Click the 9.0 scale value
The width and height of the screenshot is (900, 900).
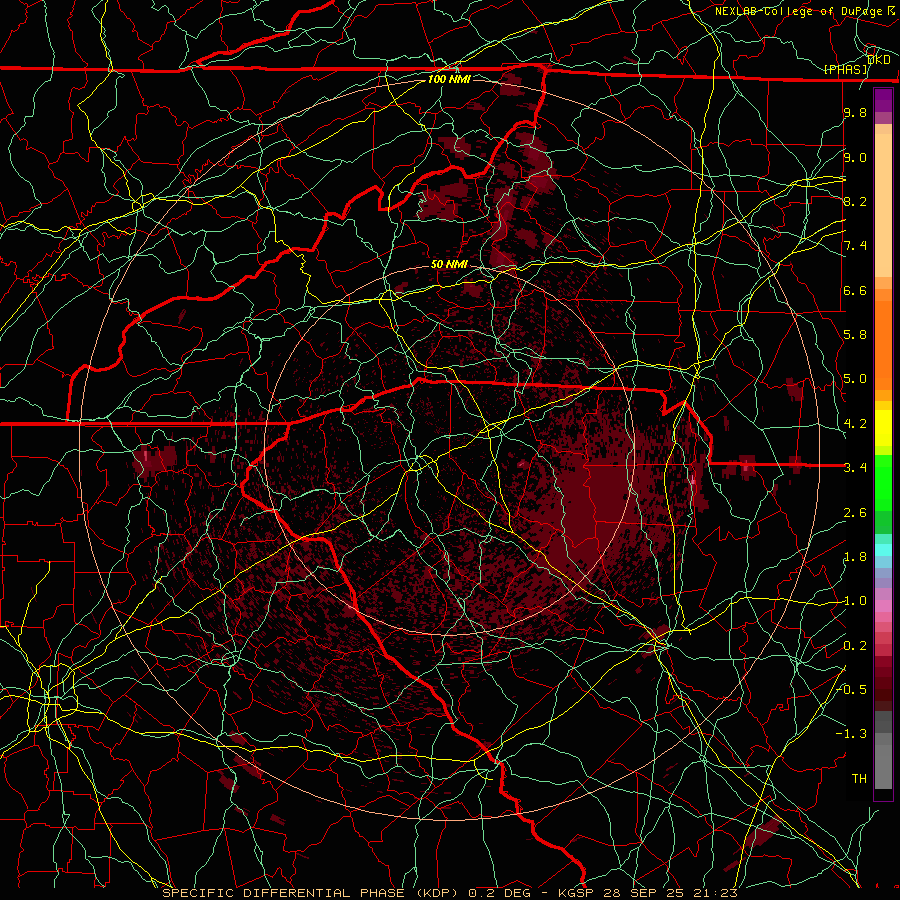pos(855,157)
